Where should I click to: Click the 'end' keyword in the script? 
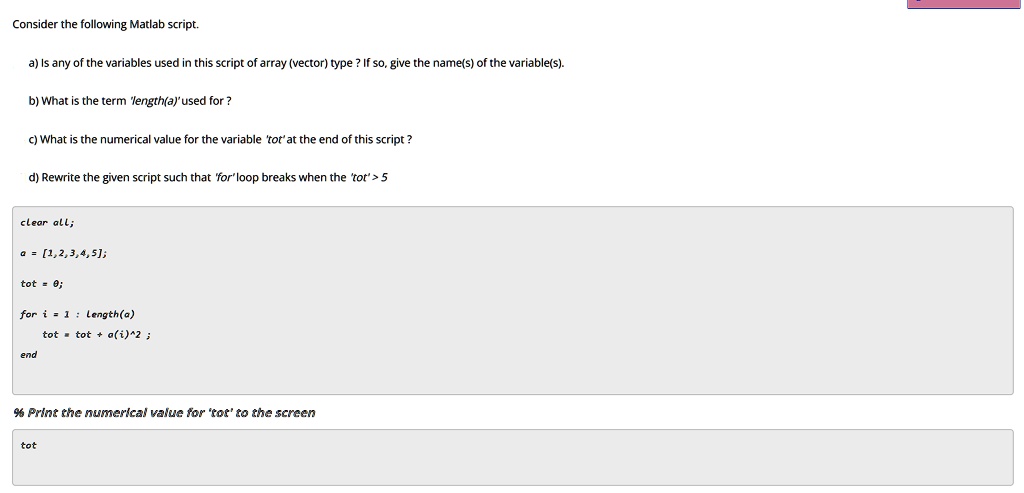pyautogui.click(x=29, y=355)
